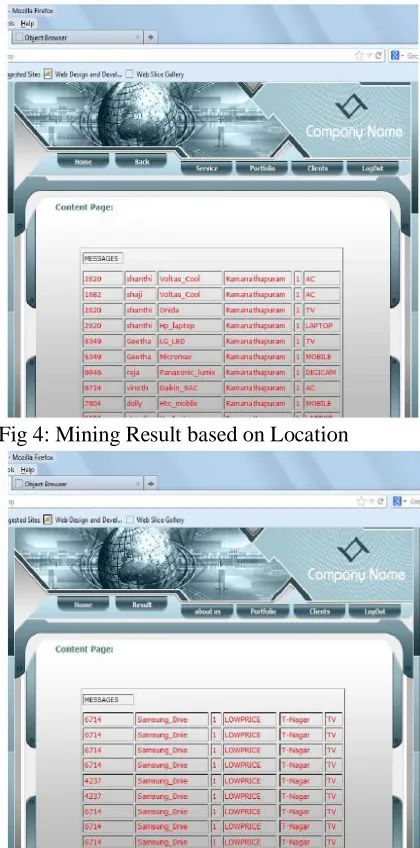This screenshot has width=420, height=848.
Task: Open new tab with plus in top window
Action: (x=151, y=37)
